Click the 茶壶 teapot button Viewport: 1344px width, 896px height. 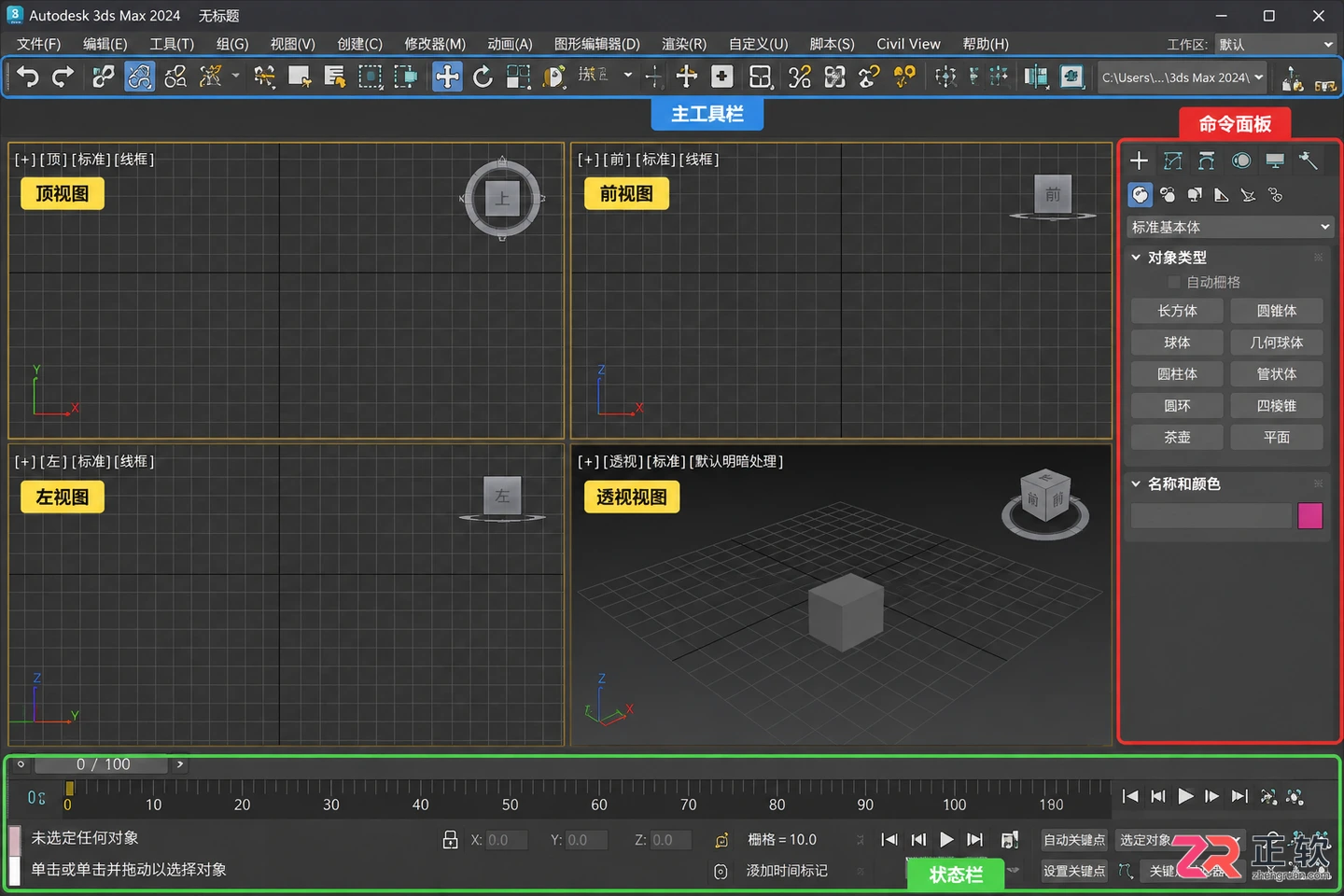[x=1177, y=437]
